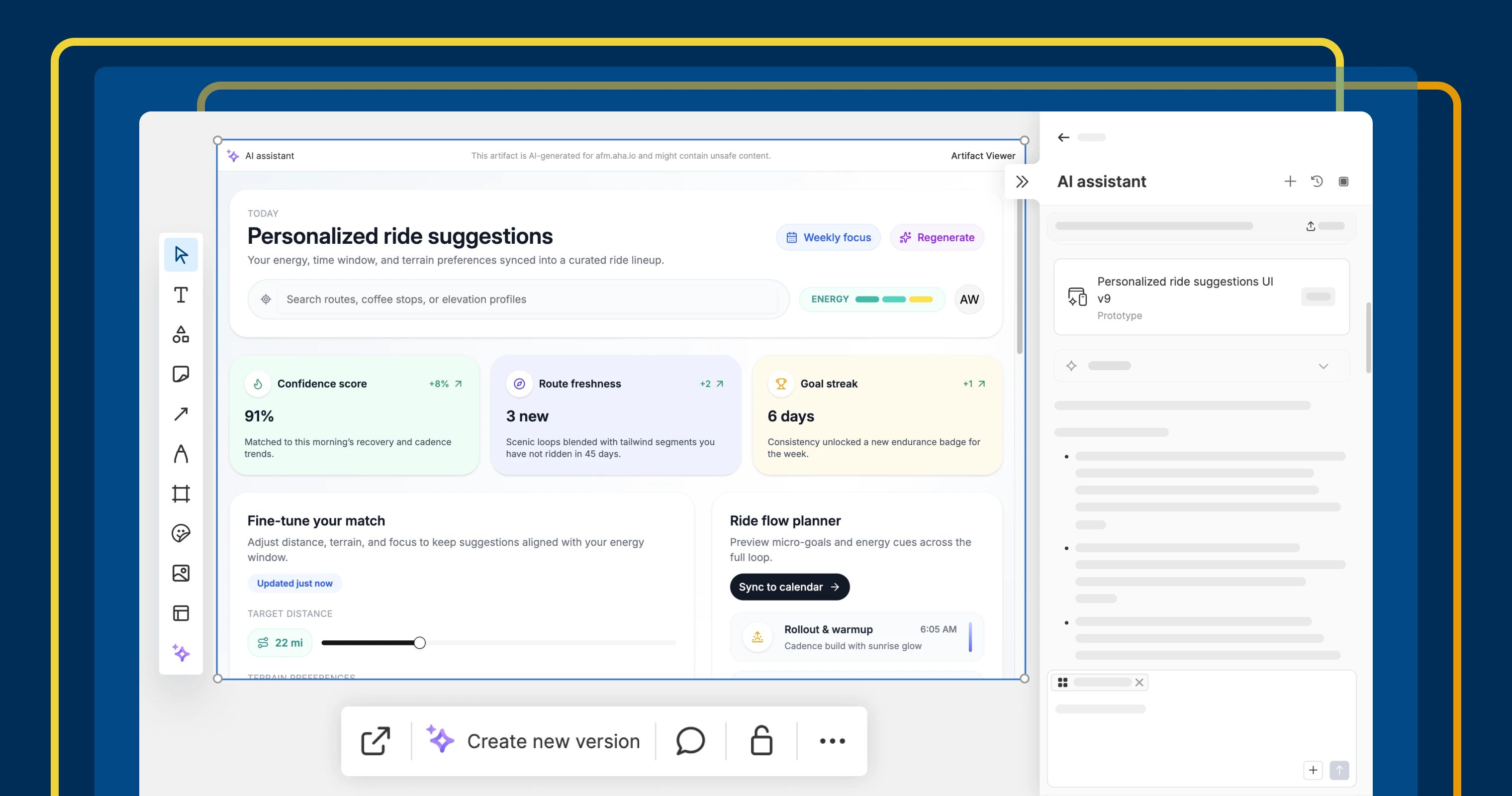
Task: Click the Regenerate button
Action: coord(937,237)
